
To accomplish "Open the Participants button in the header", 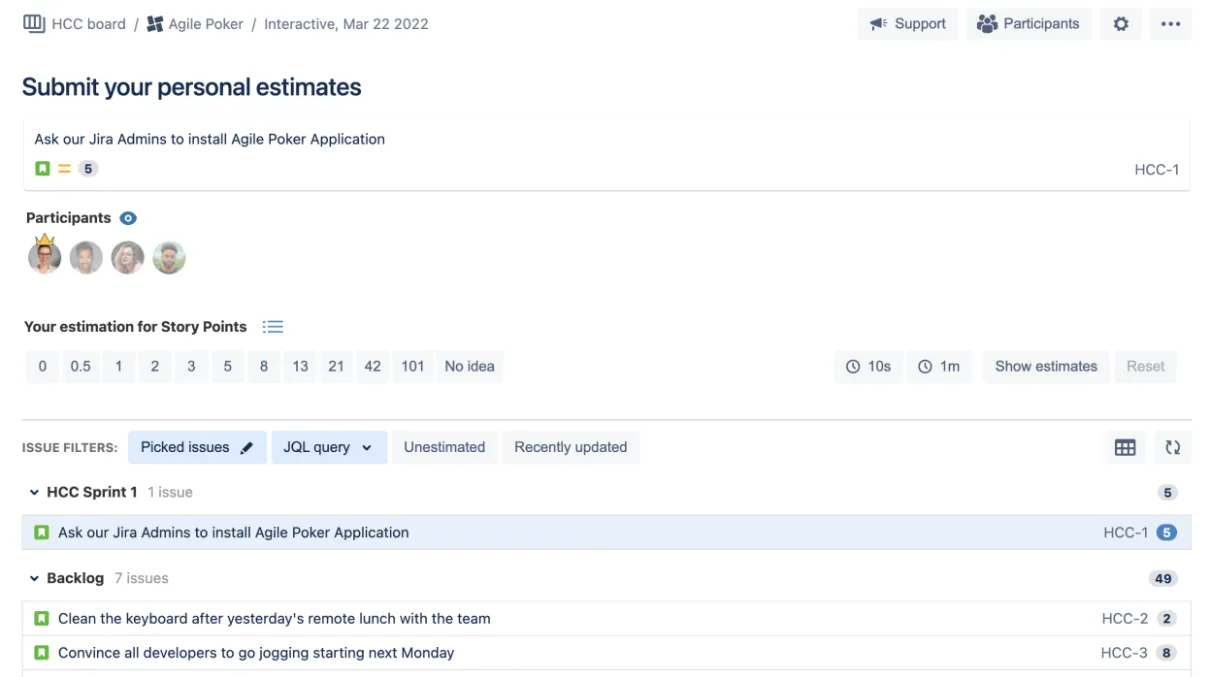I will [x=1028, y=24].
